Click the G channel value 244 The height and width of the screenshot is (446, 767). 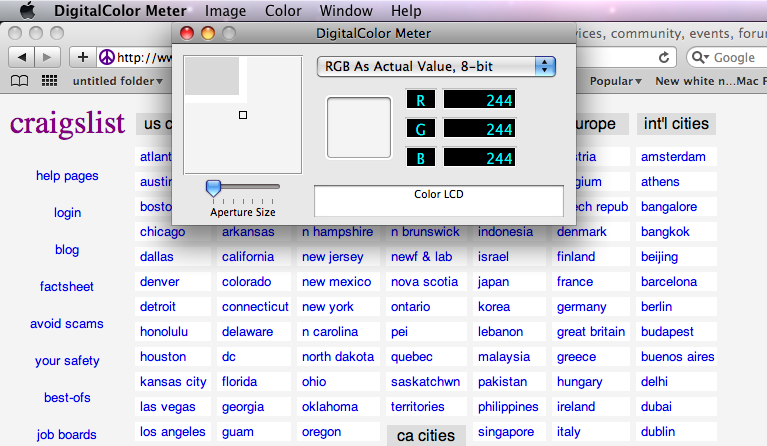[479, 129]
